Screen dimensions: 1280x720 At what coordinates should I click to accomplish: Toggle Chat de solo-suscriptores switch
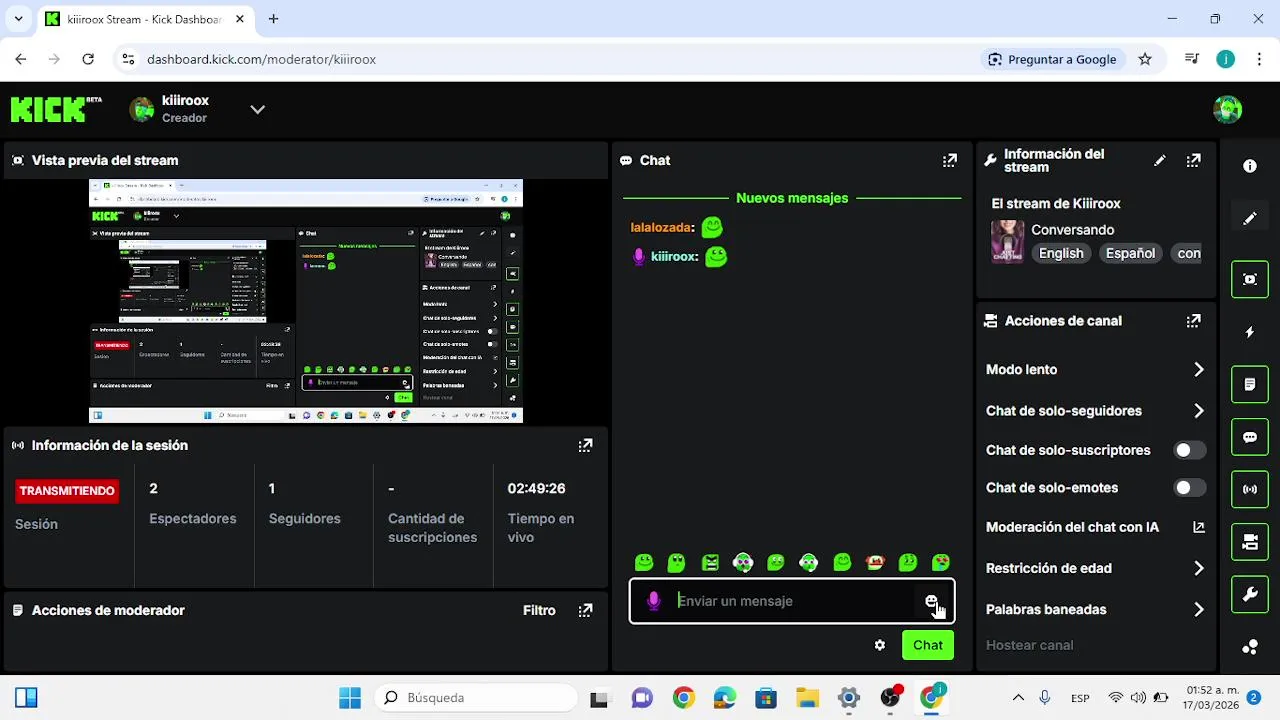(x=1189, y=450)
